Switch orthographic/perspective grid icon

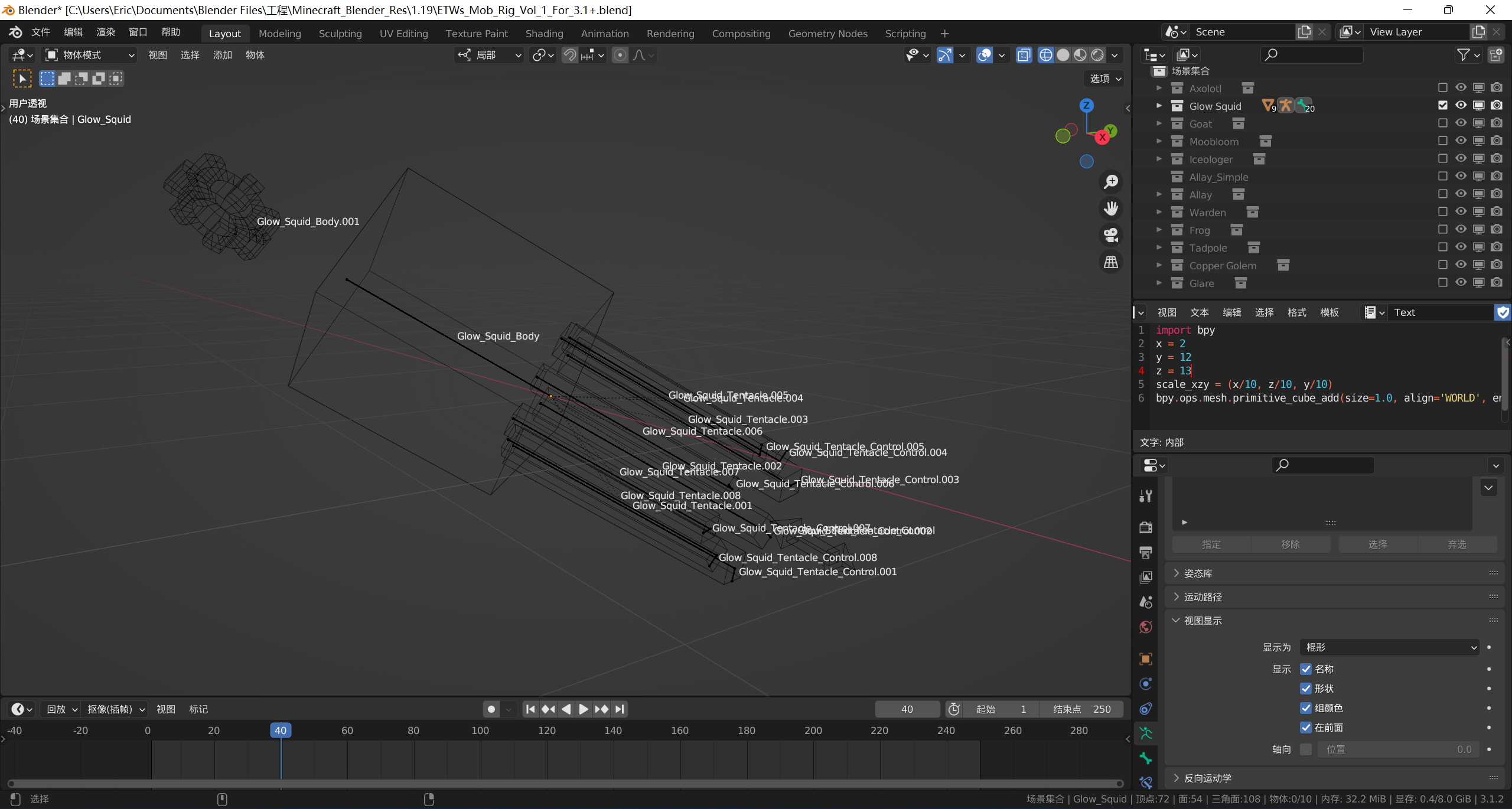point(1111,262)
